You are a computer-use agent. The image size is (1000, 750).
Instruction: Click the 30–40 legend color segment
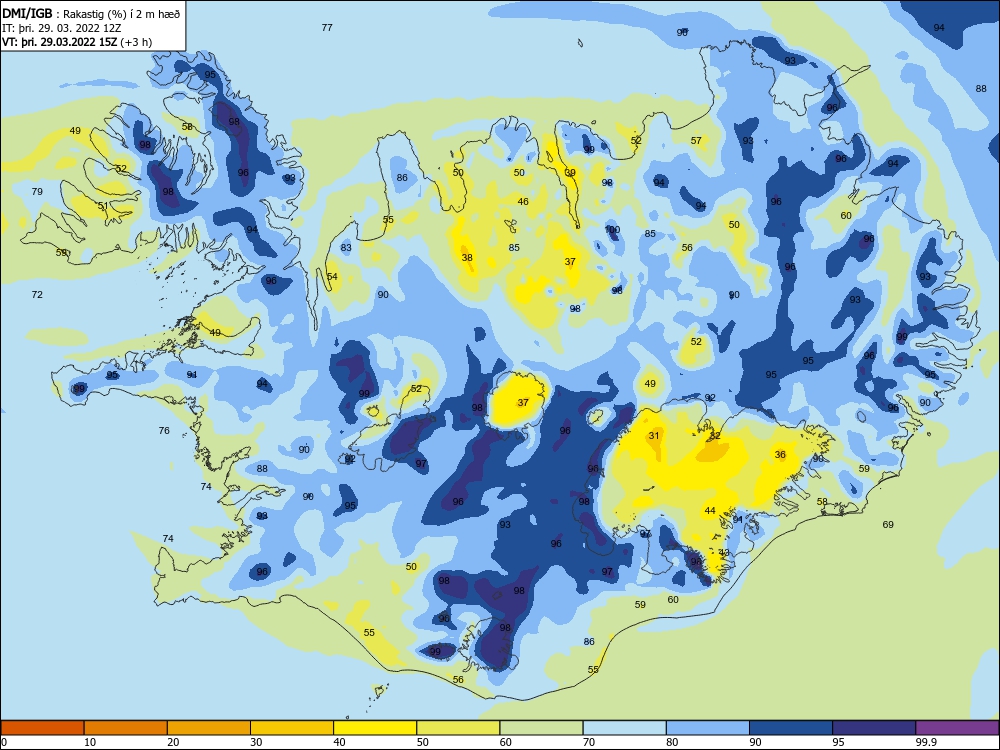(292, 728)
